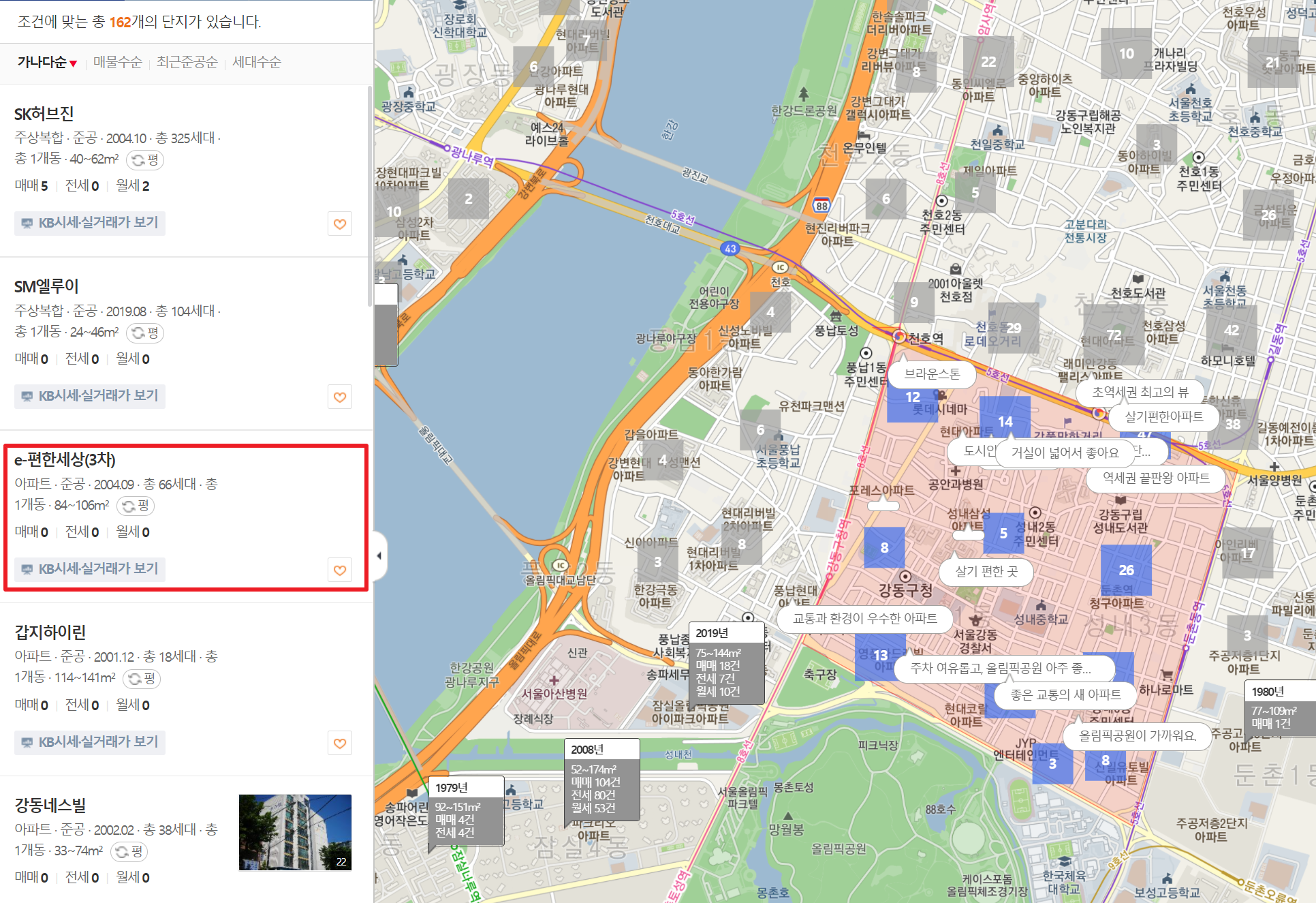Viewport: 1316px width, 903px height.
Task: Click heart icon for e-편한세상(3차)
Action: 340,570
